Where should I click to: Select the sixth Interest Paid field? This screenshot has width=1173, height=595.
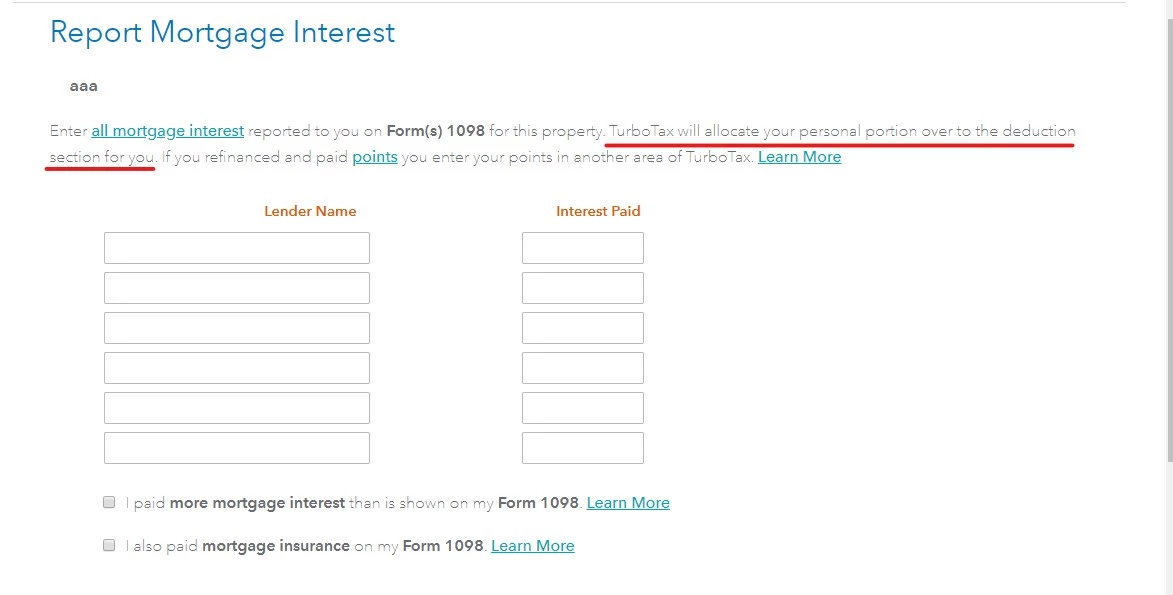[583, 448]
